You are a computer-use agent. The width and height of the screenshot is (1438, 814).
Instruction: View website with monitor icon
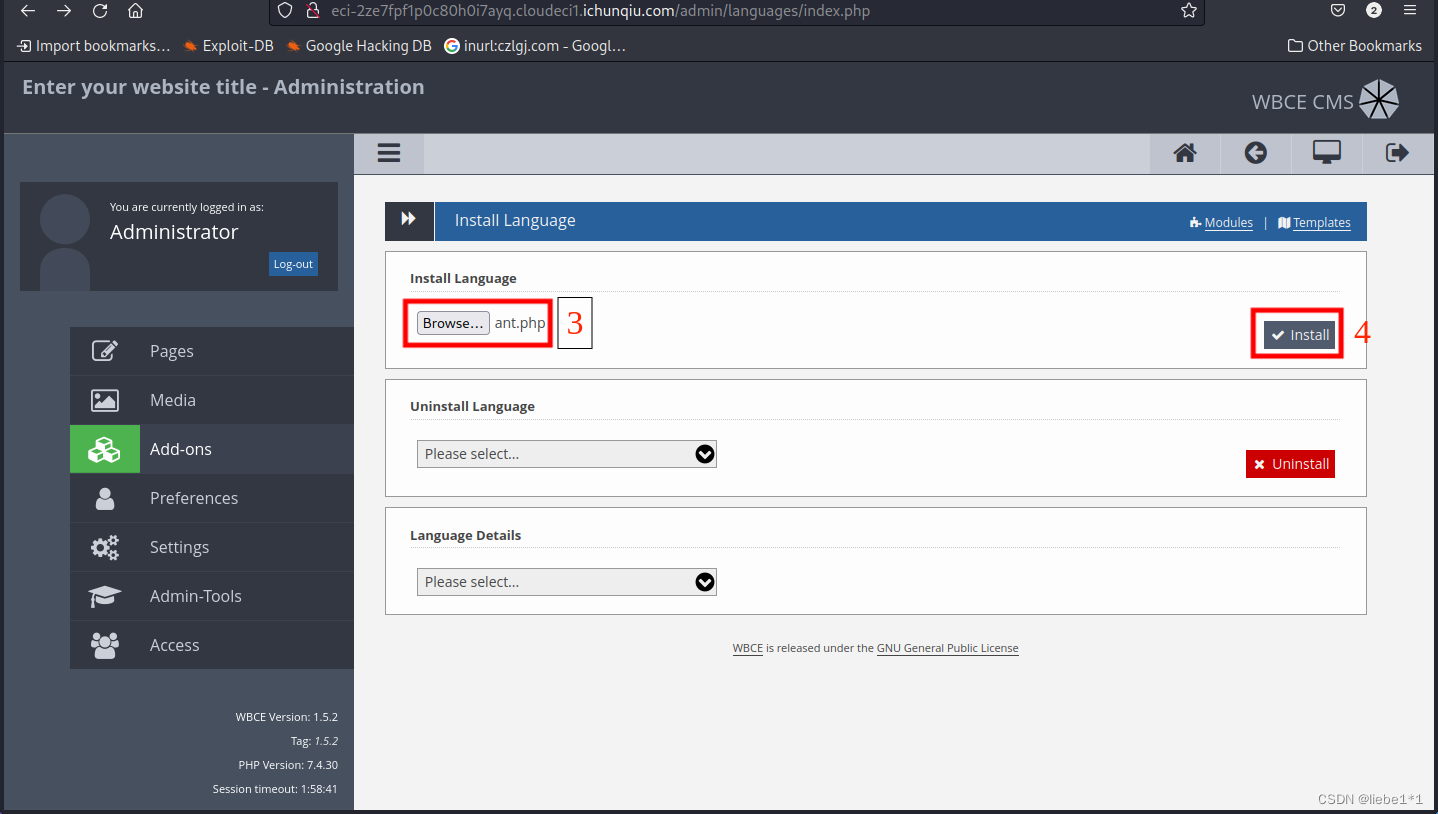(x=1327, y=153)
